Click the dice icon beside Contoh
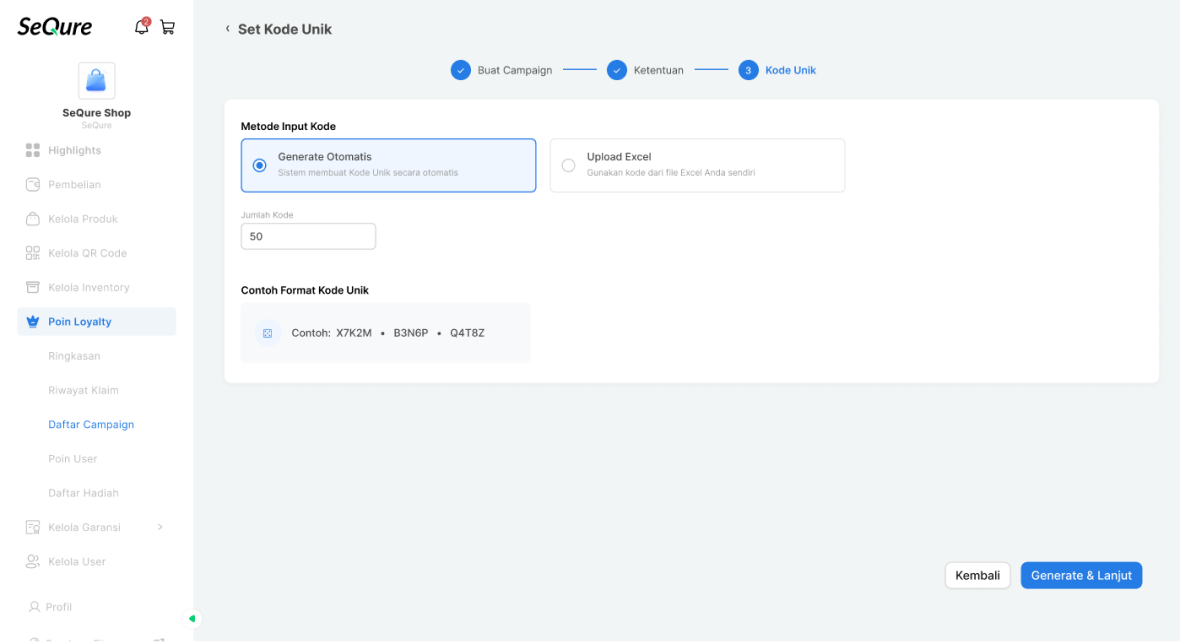This screenshot has width=1180, height=642. click(267, 333)
